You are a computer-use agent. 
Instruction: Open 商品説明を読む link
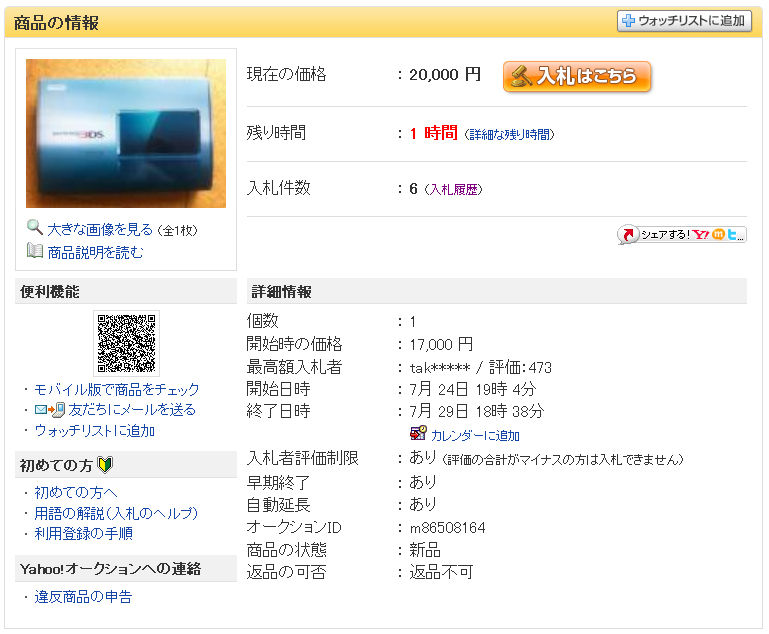[x=95, y=252]
